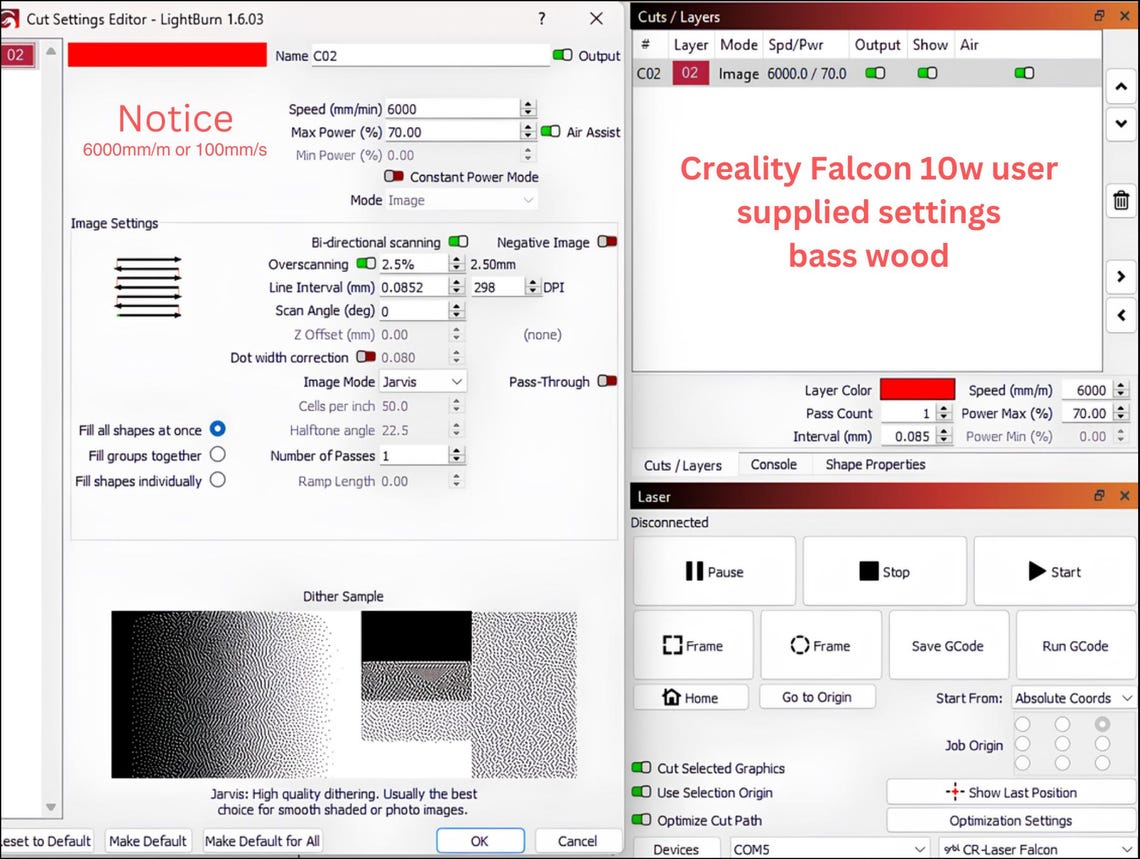The width and height of the screenshot is (1140, 859).
Task: Open help with the question mark icon
Action: click(542, 19)
